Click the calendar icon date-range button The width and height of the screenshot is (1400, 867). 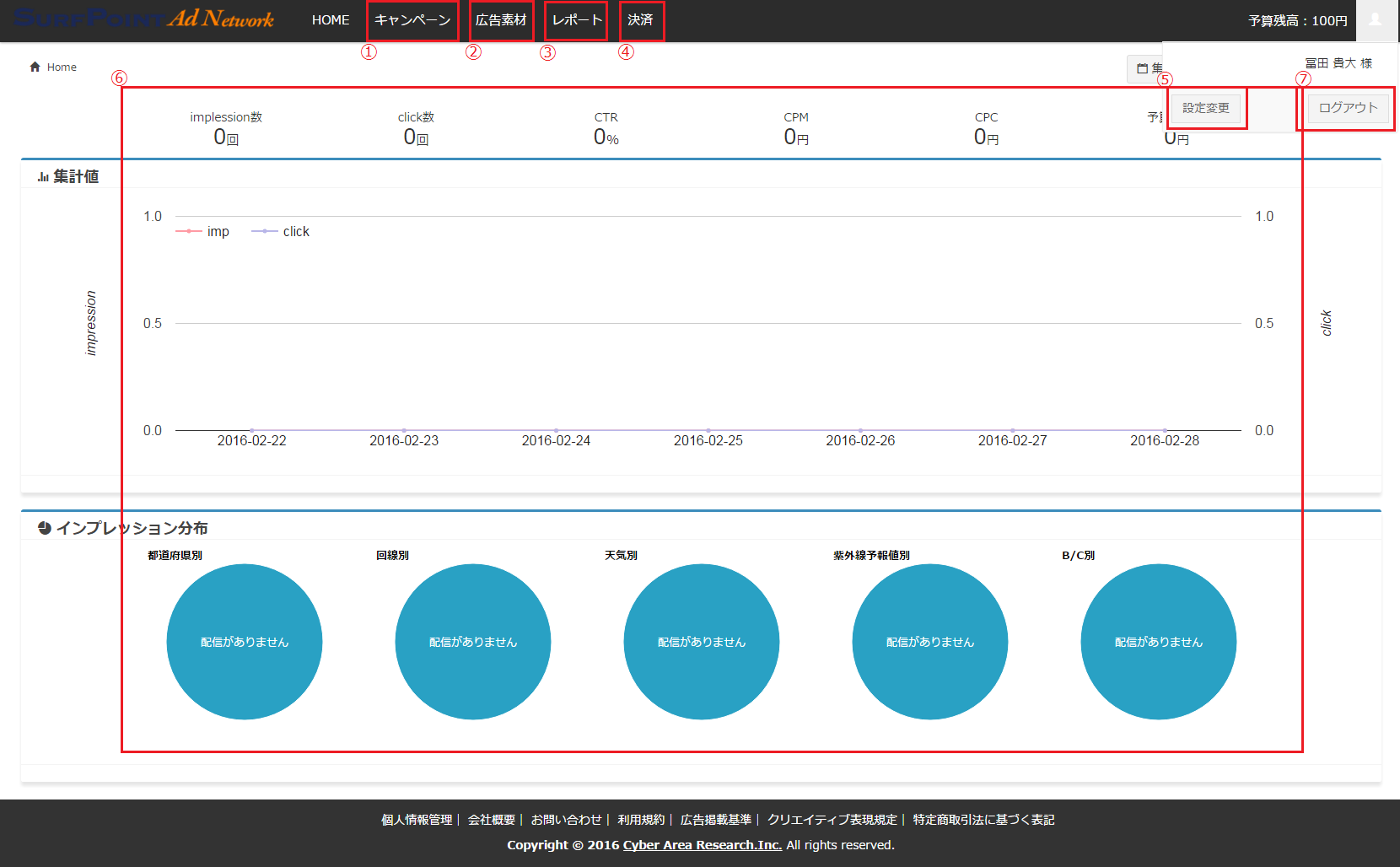coord(1144,68)
